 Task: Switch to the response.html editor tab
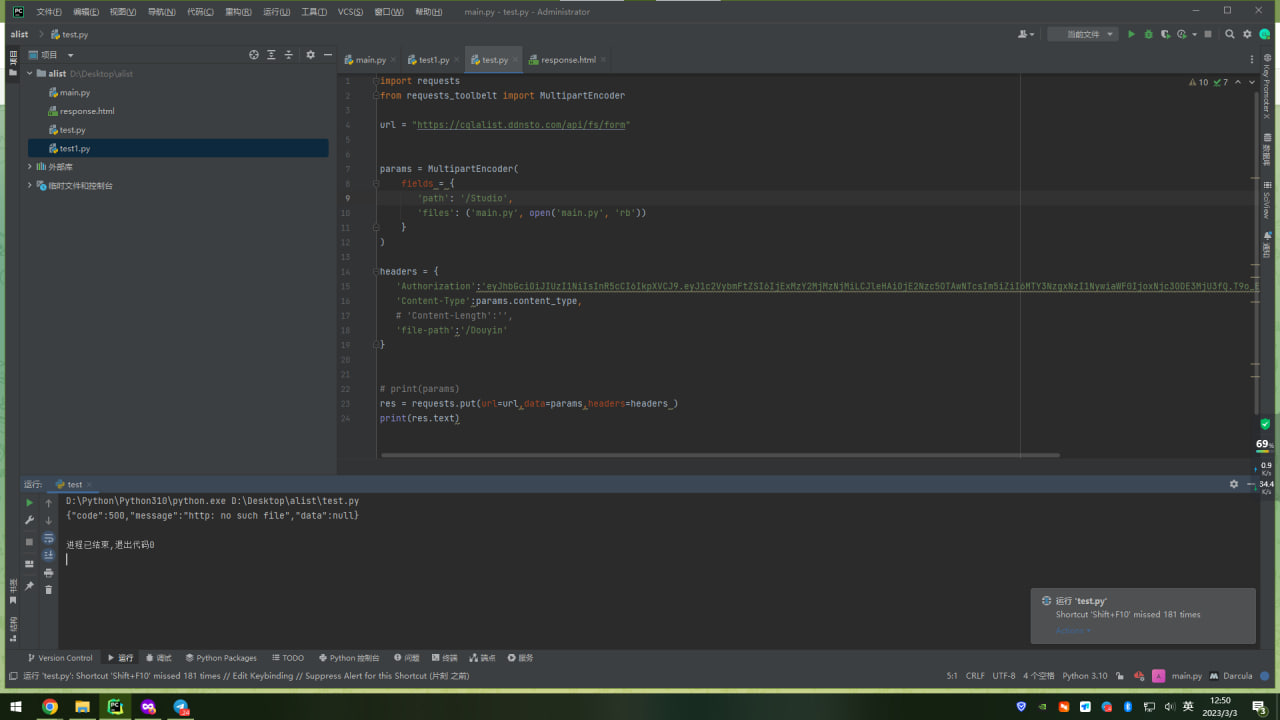coord(567,60)
